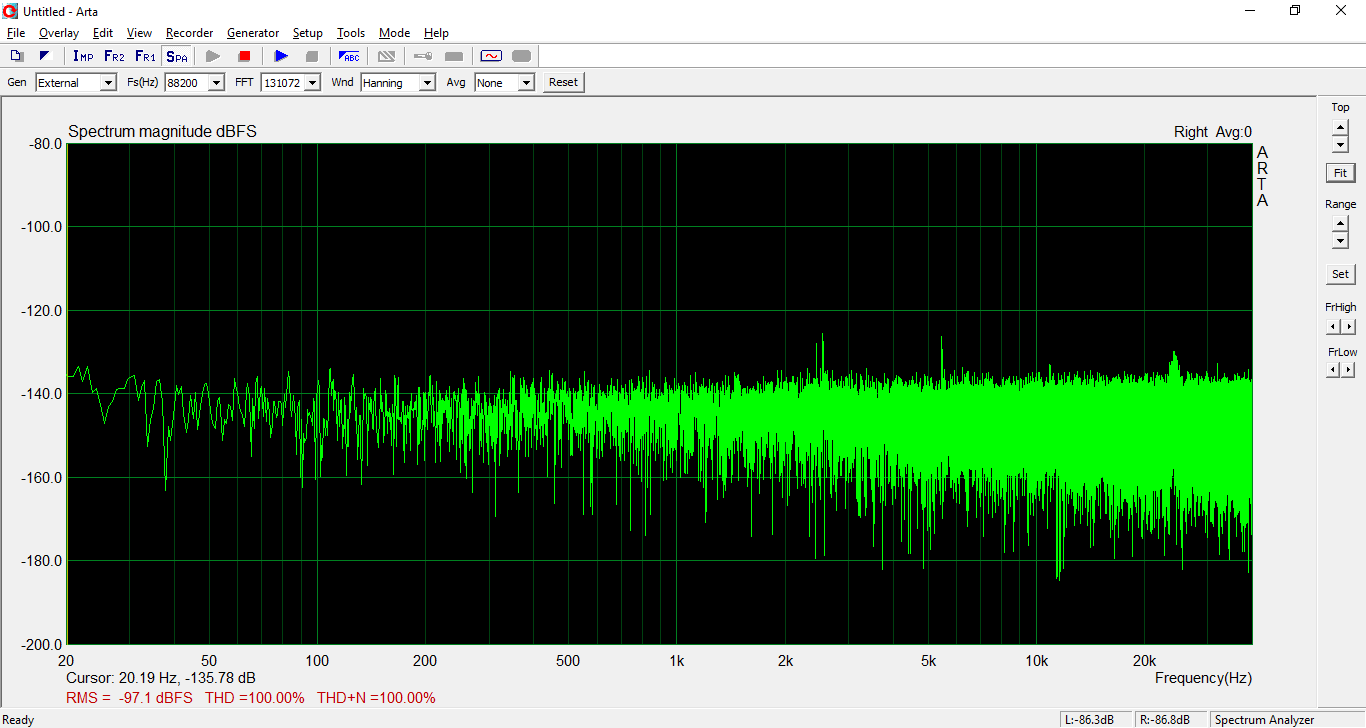Open the View menu
This screenshot has height=728, width=1366.
coord(139,33)
